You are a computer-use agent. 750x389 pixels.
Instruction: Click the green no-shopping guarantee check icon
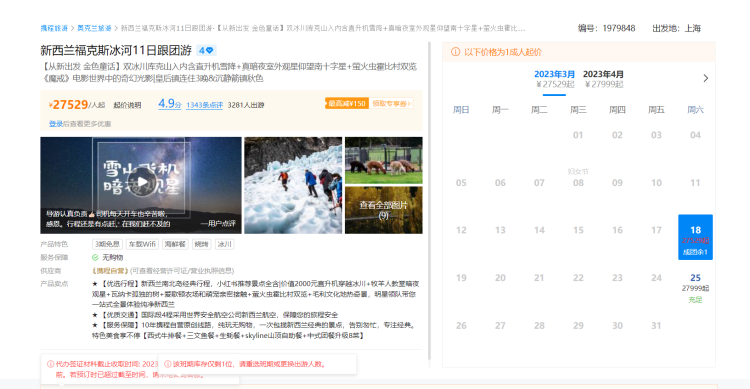pyautogui.click(x=95, y=257)
